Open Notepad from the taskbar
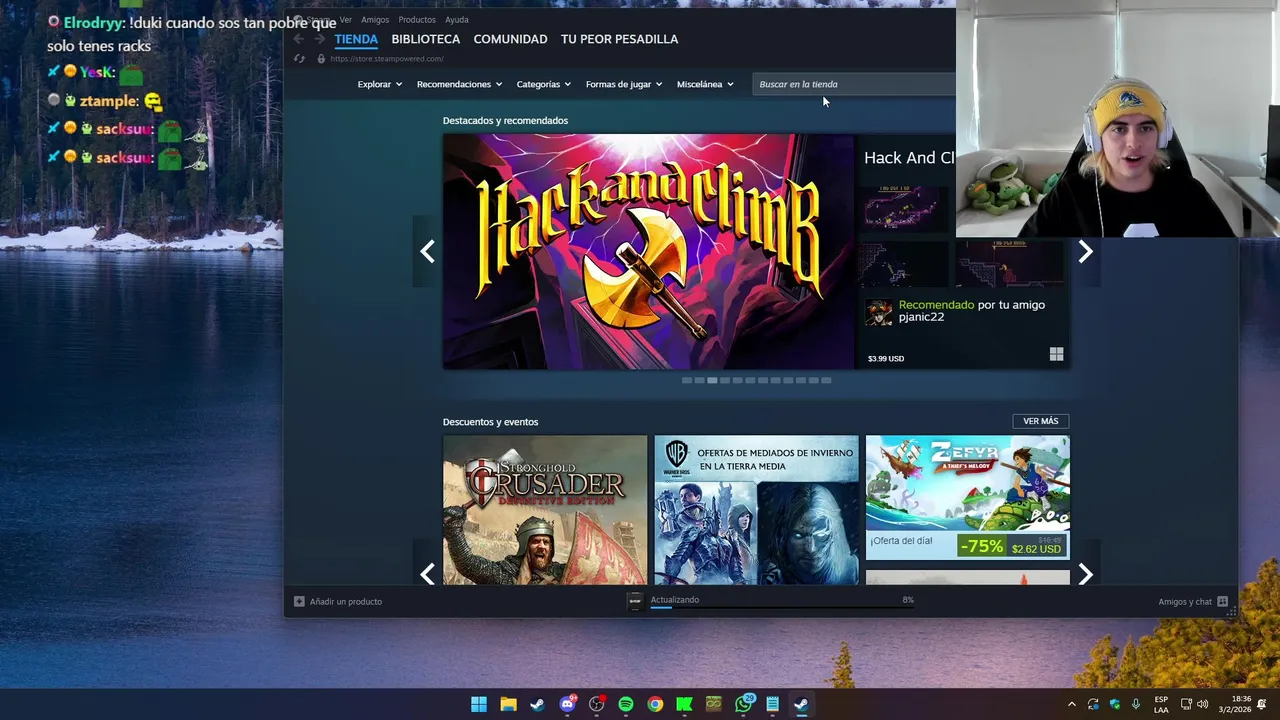This screenshot has height=720, width=1280. pyautogui.click(x=772, y=704)
